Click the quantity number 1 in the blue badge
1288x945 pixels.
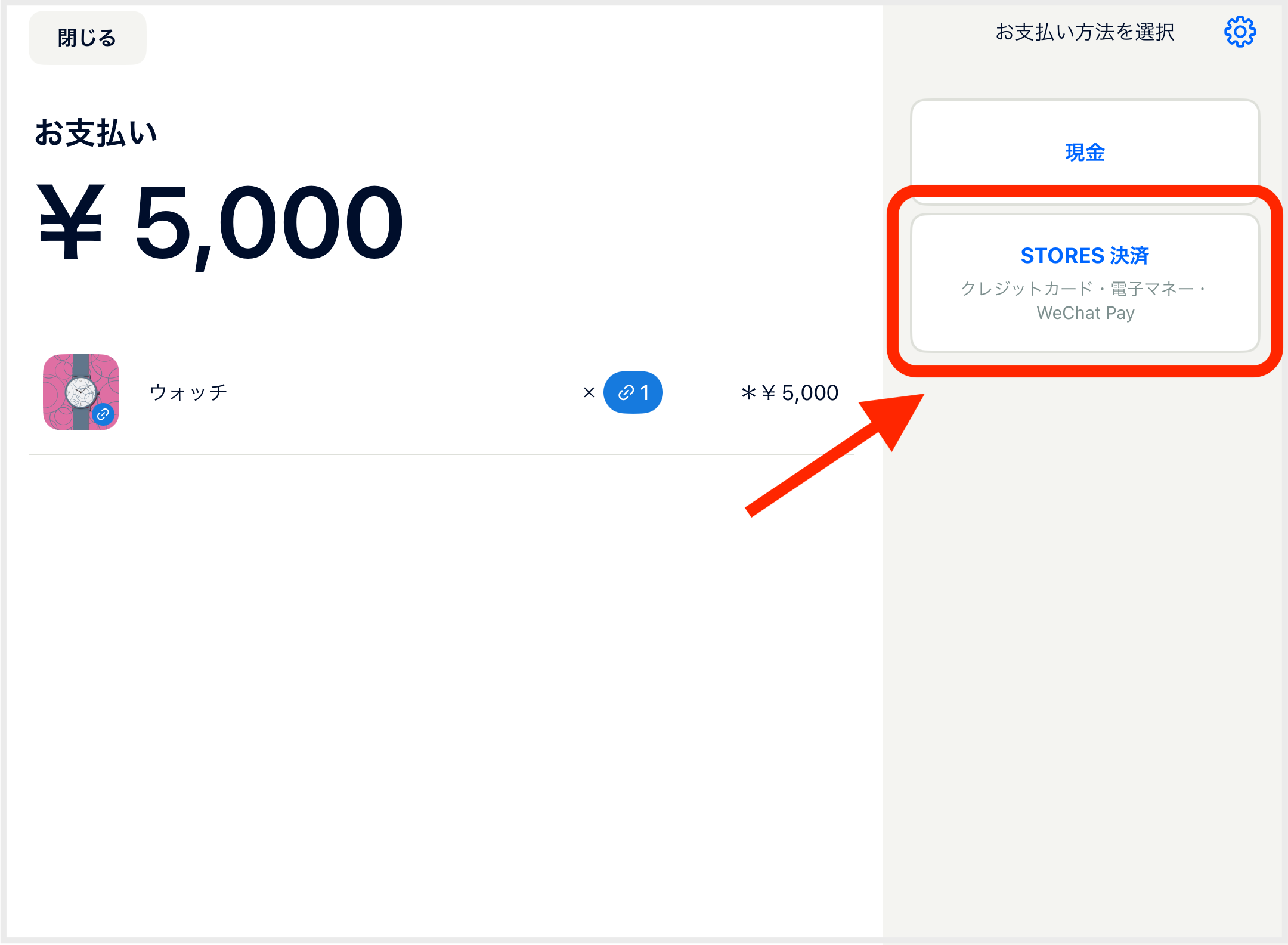[x=645, y=392]
